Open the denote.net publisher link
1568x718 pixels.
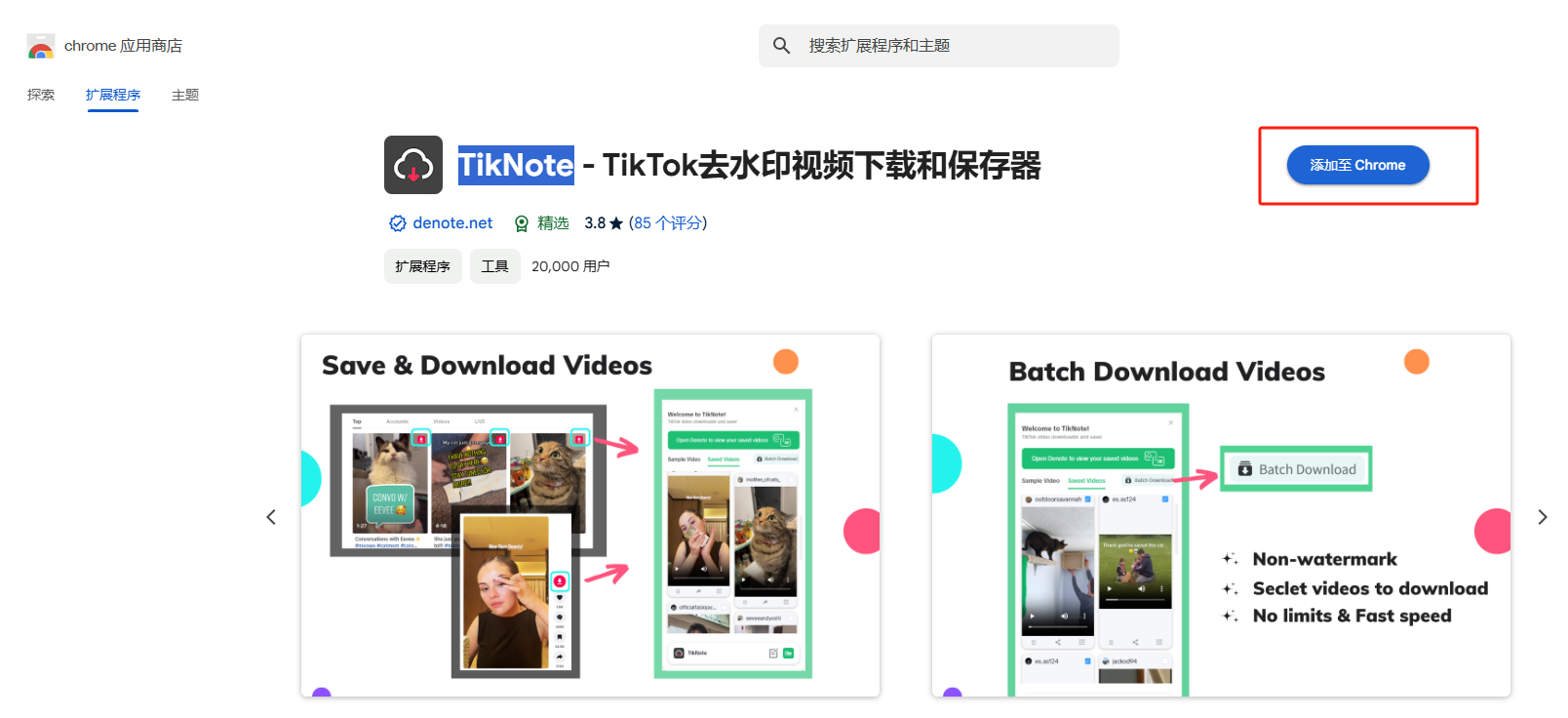tap(452, 223)
